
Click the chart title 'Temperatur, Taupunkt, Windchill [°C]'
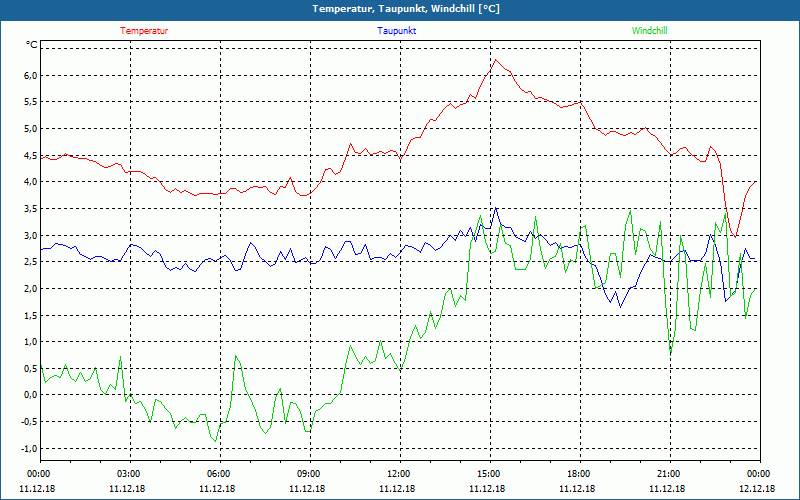point(406,9)
